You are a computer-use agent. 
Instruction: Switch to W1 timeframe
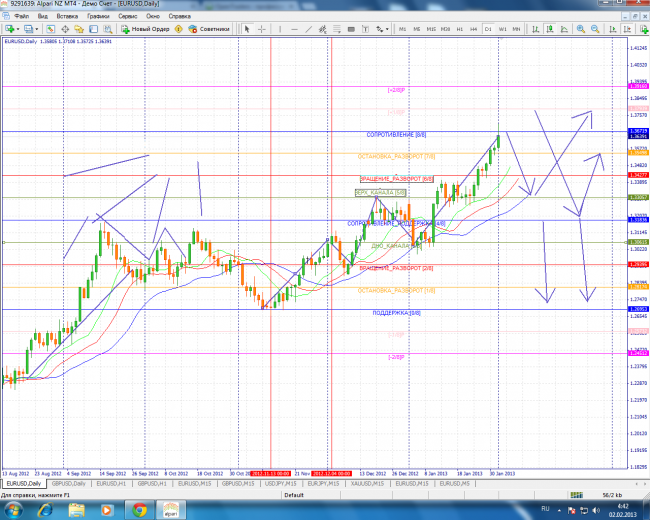tap(502, 29)
